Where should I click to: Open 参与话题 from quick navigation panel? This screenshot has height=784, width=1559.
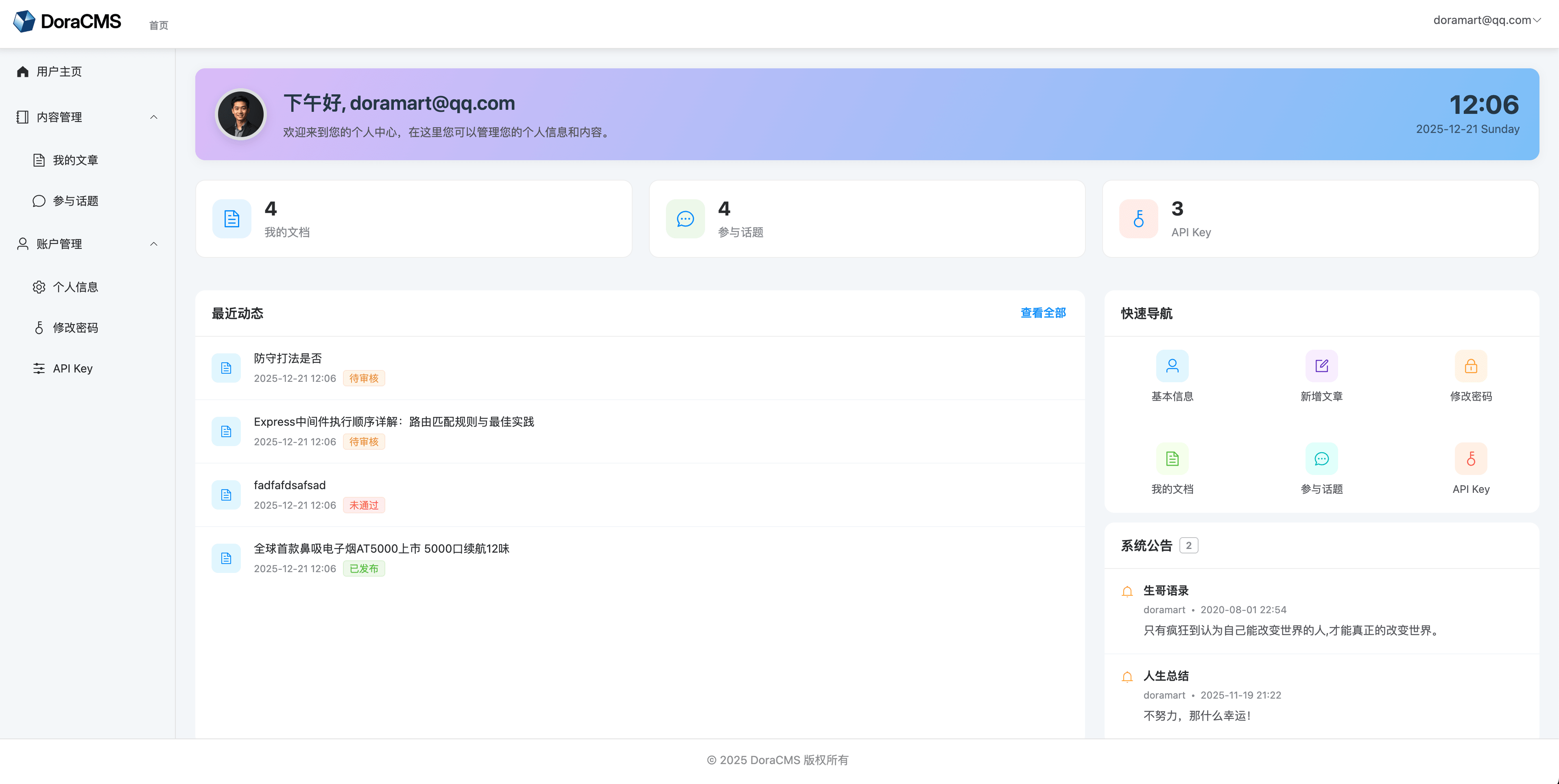coord(1322,459)
